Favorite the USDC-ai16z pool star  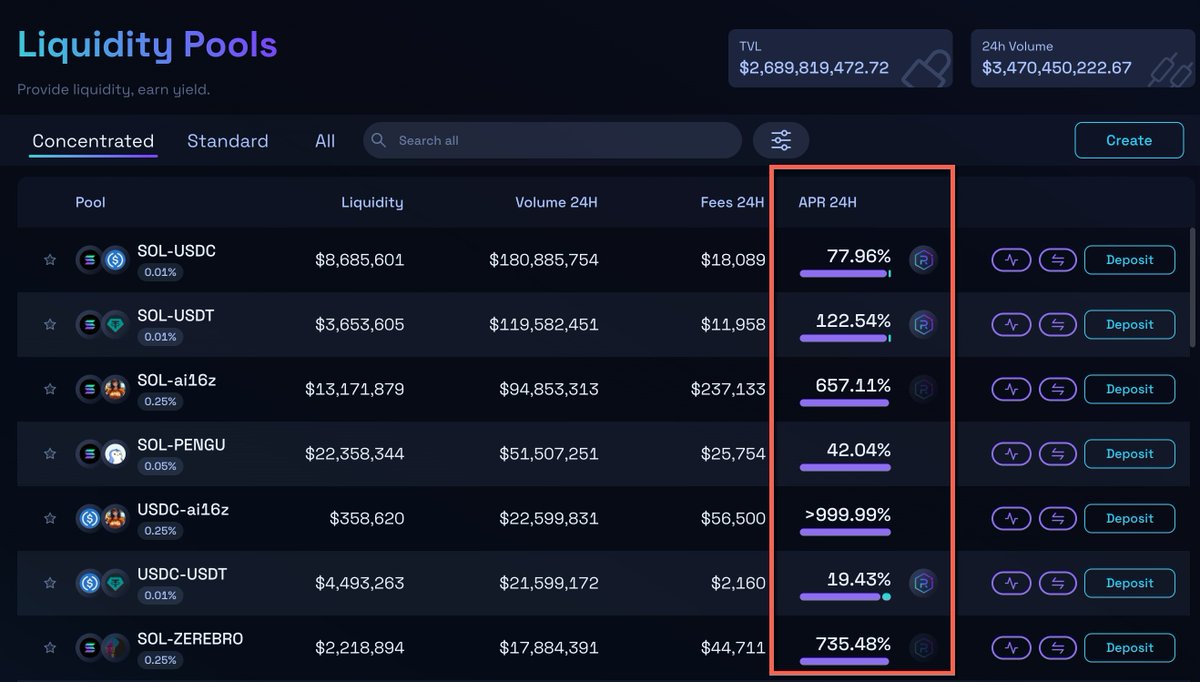tap(50, 518)
